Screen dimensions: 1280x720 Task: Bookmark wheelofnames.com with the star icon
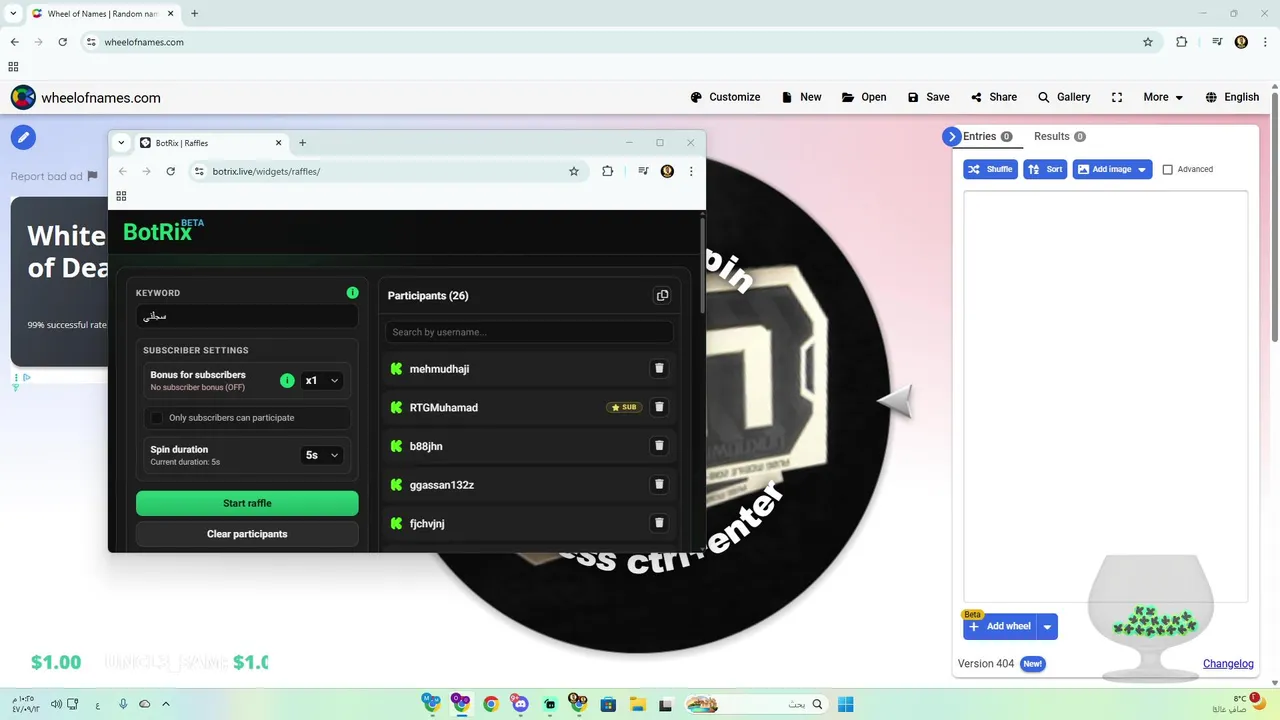(x=1148, y=42)
